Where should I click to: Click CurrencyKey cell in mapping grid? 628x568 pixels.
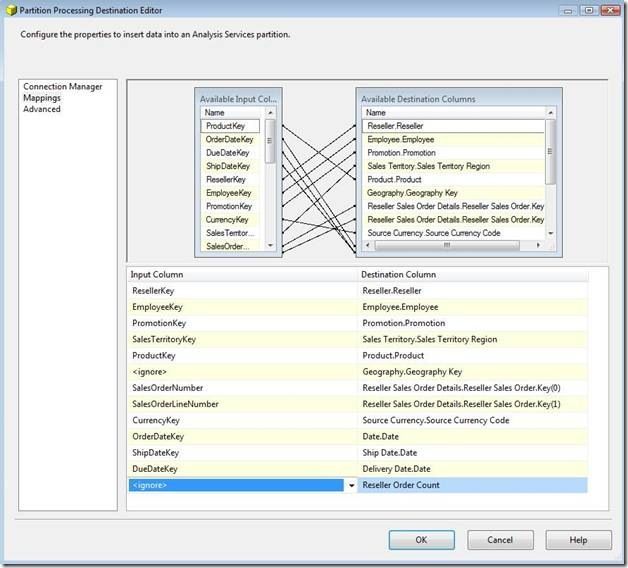pos(243,421)
